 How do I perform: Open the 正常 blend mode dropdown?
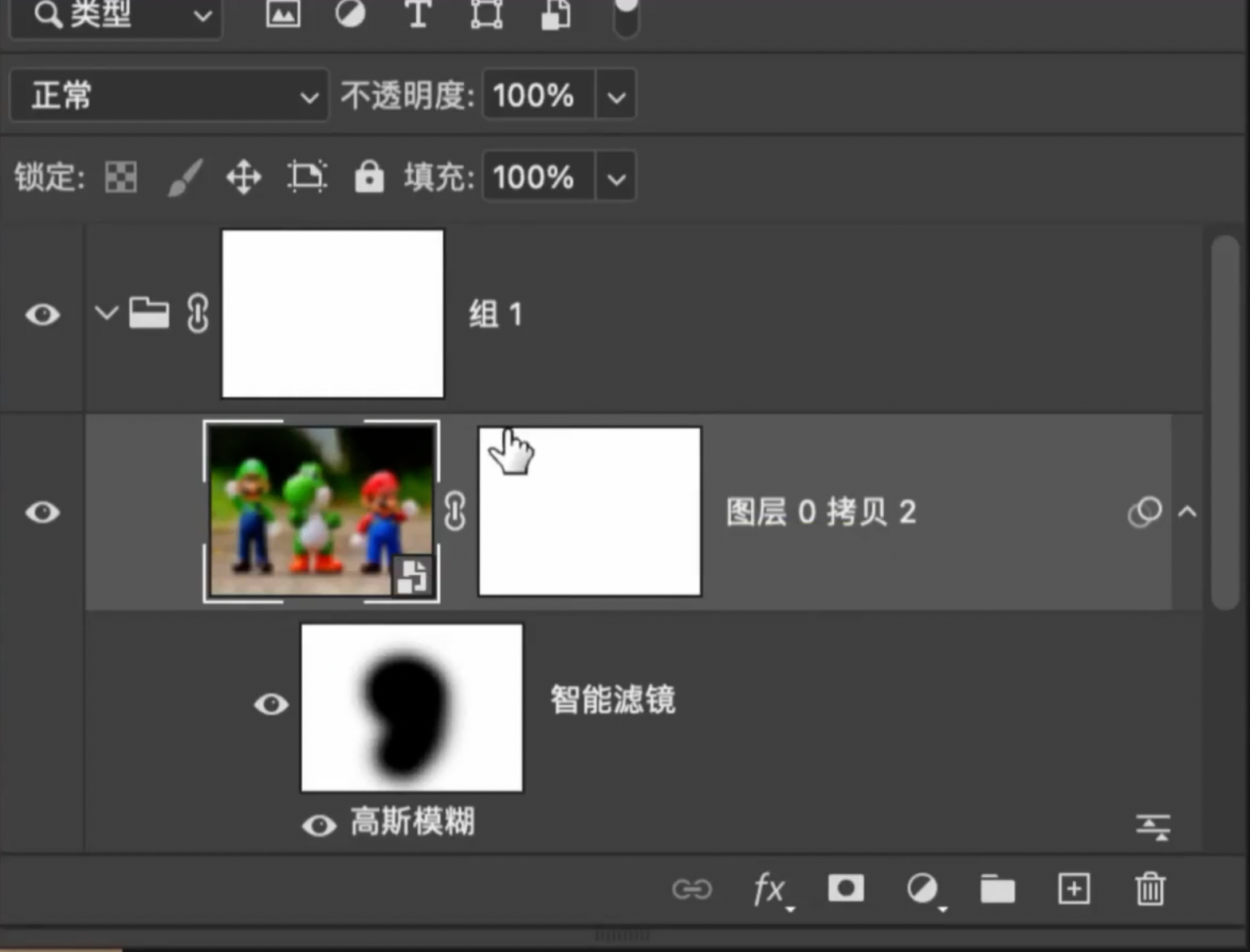pos(169,96)
